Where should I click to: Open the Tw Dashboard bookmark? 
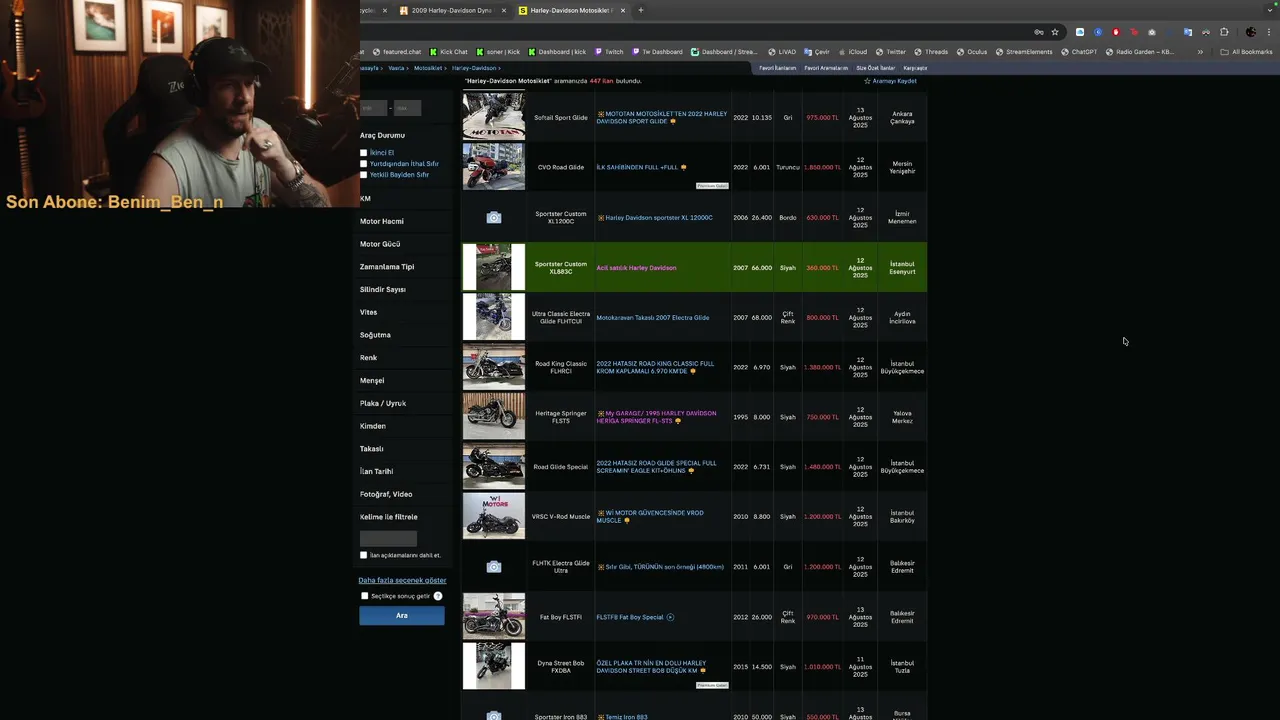pos(657,52)
